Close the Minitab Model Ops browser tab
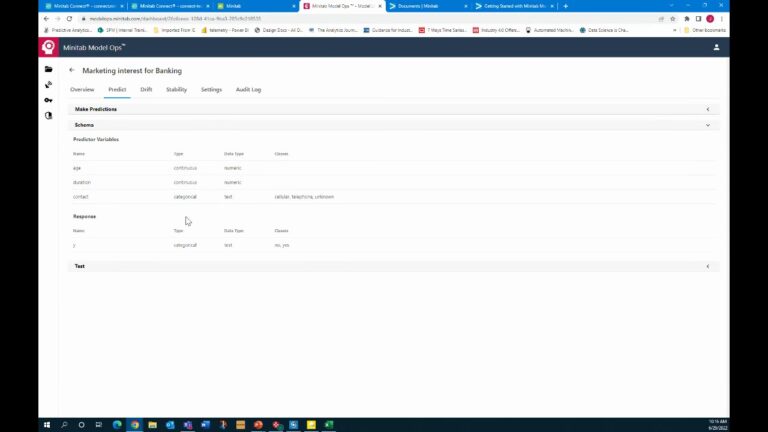Screen dimensions: 768x432 pos(380,6)
